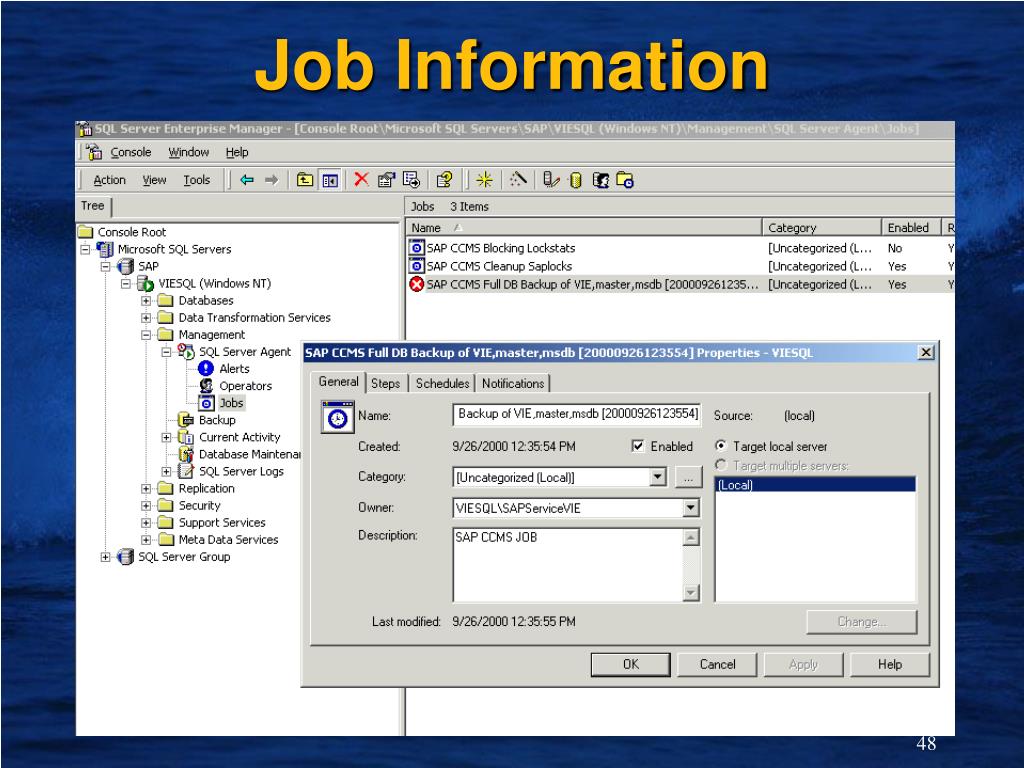The height and width of the screenshot is (768, 1024).
Task: Switch to the Schedules tab
Action: click(442, 383)
